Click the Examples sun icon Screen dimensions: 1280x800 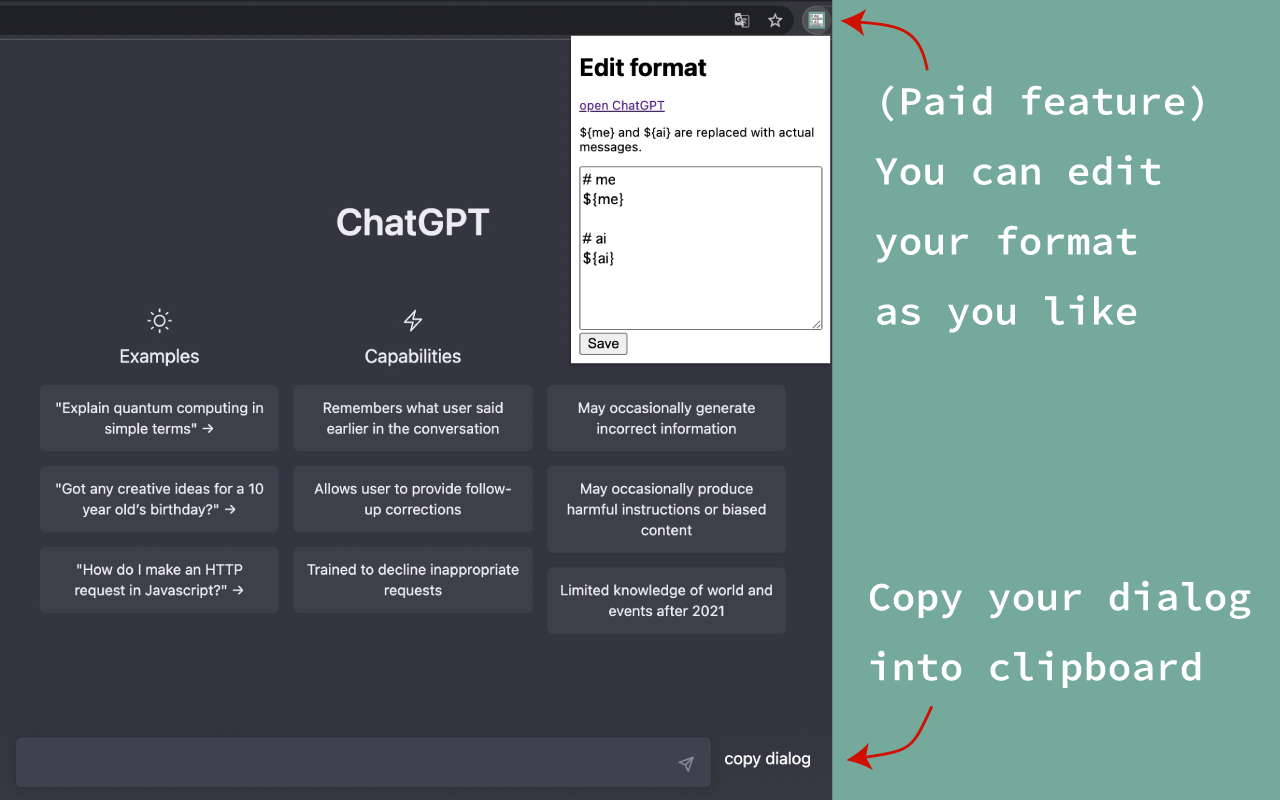pyautogui.click(x=159, y=321)
